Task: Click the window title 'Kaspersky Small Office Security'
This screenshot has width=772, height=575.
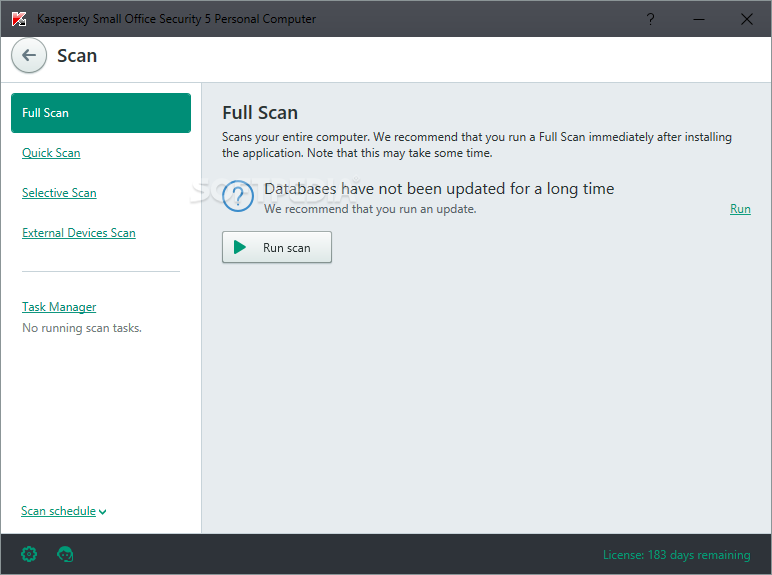Action: coord(176,19)
